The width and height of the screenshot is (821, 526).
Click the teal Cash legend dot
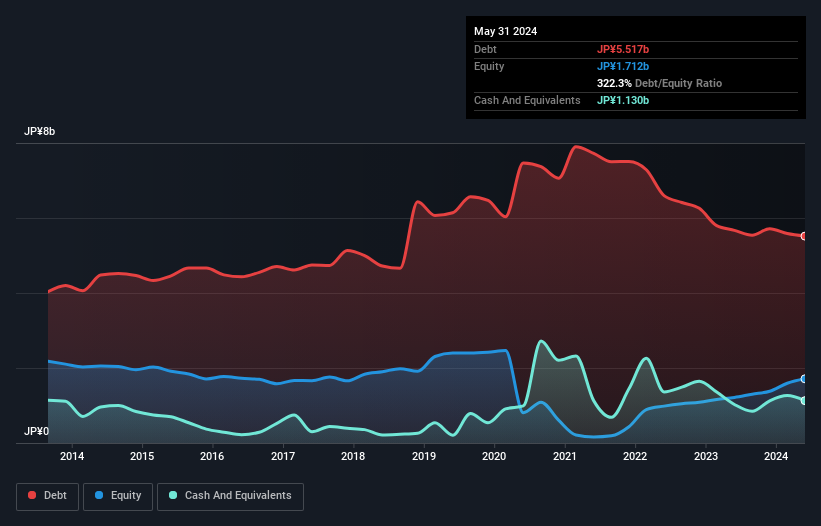[173, 495]
